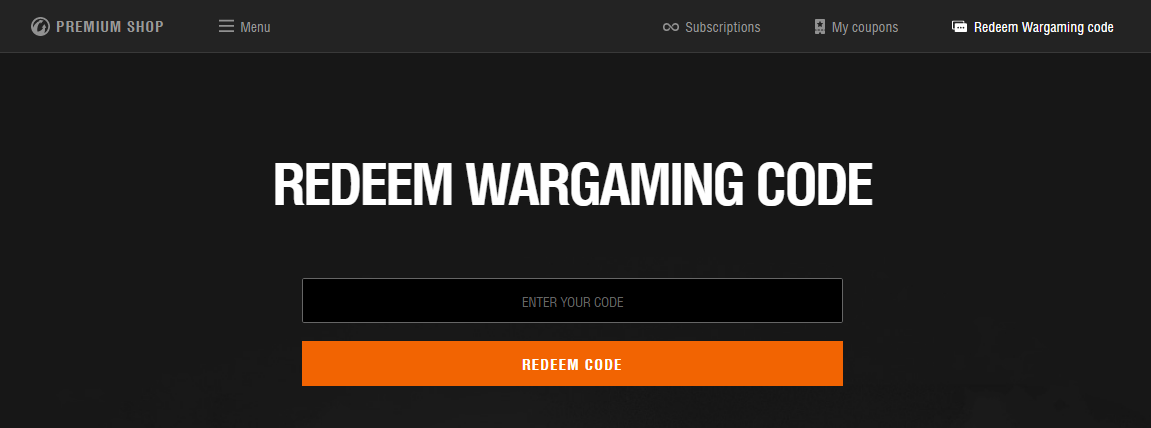Screen dimensions: 1151x428
Task: Click the coupon ticket icon
Action: click(819, 27)
